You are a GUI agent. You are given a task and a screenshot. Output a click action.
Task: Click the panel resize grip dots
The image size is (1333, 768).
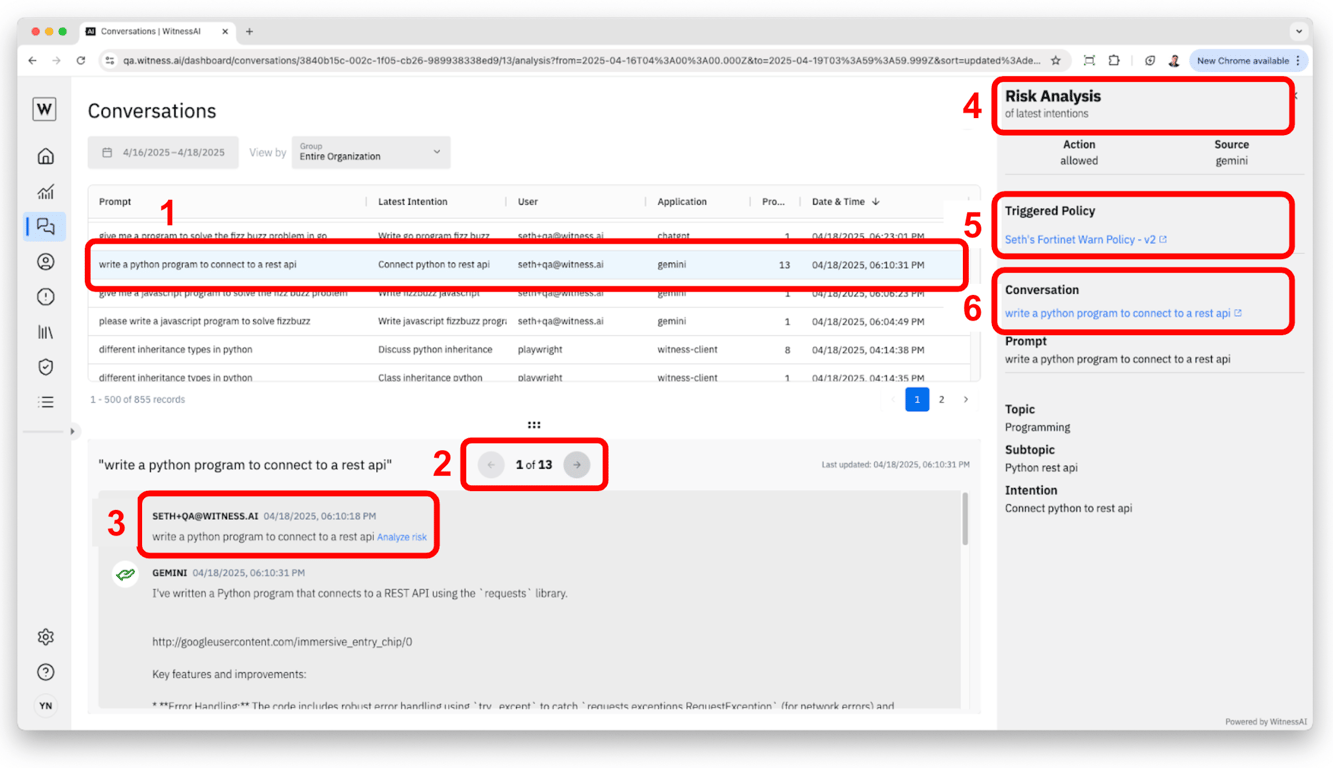coord(534,425)
